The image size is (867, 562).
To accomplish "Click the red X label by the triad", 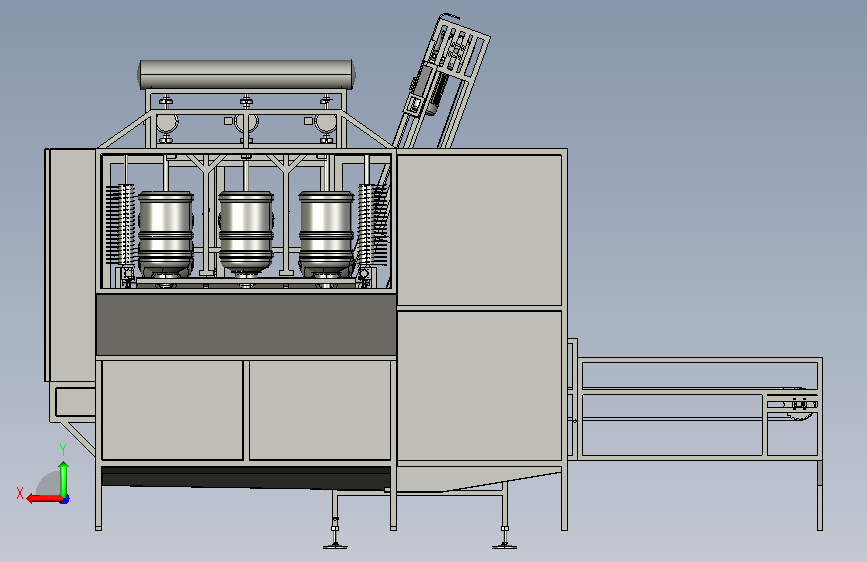I will pyautogui.click(x=20, y=493).
